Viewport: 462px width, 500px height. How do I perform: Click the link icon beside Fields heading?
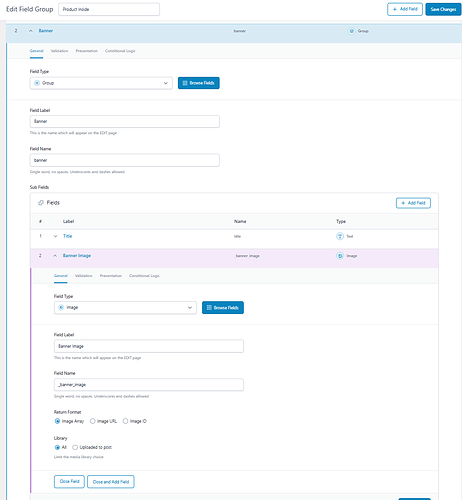41,203
